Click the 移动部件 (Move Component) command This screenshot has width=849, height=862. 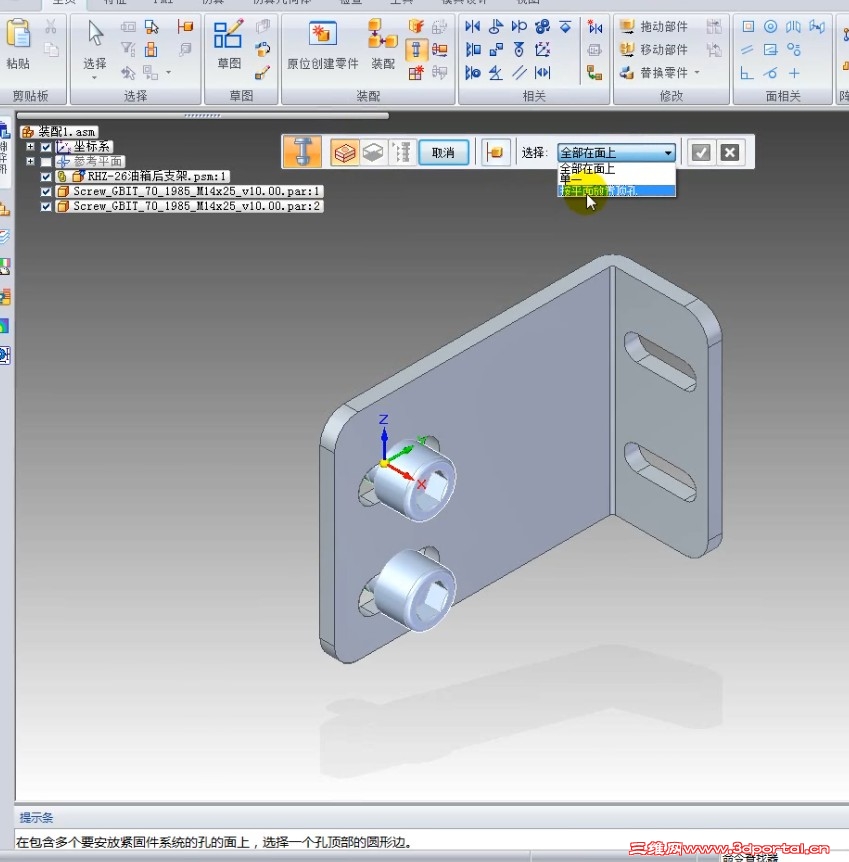pos(654,49)
